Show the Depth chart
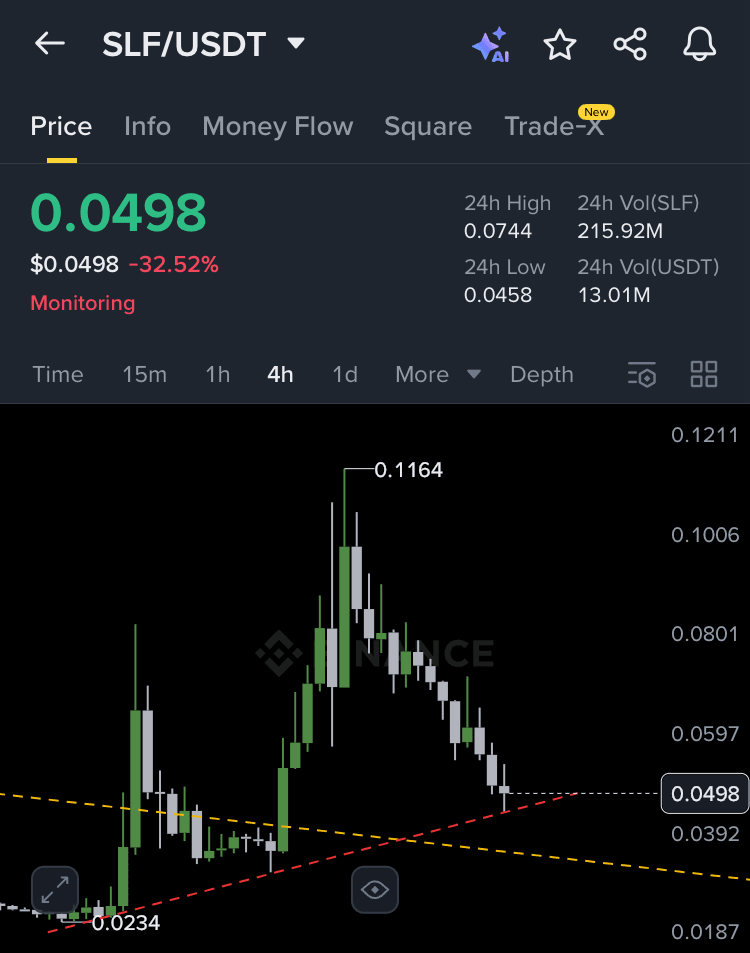The image size is (750, 953). click(x=542, y=374)
